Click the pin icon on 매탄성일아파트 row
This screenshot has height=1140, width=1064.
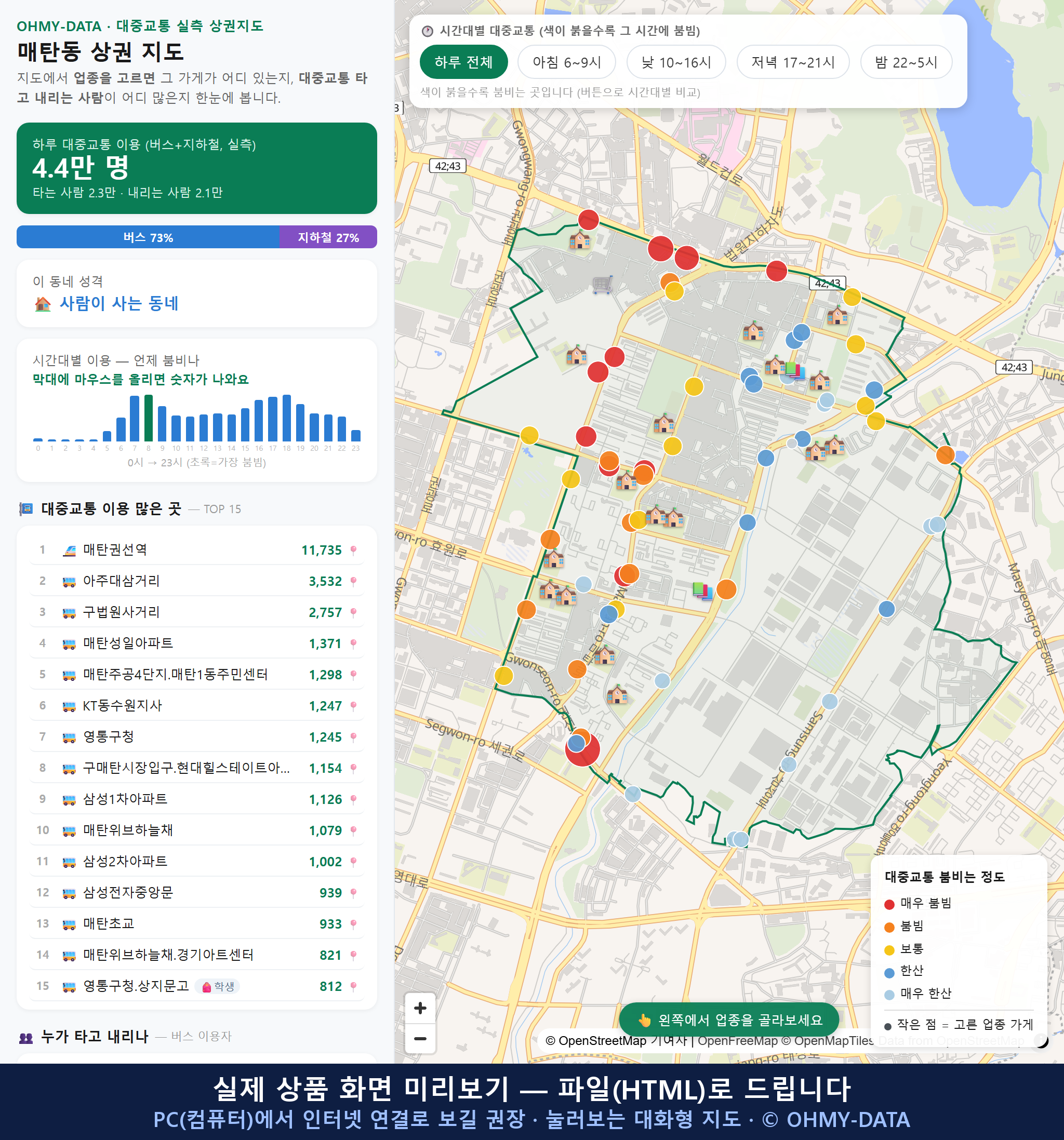coord(353,644)
